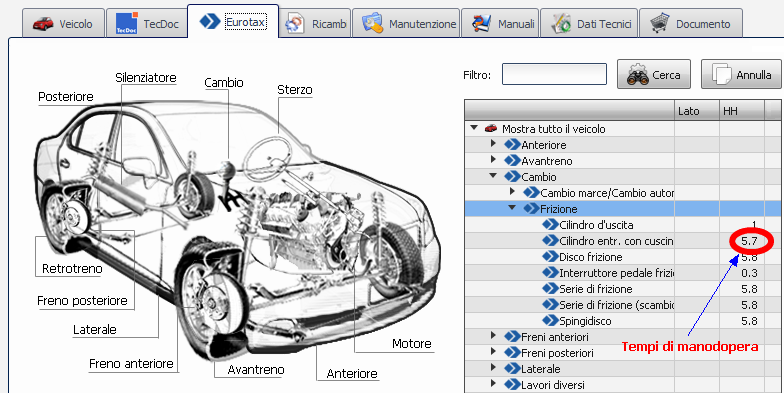Click the red car icon on Veicolo tab

click(x=43, y=24)
